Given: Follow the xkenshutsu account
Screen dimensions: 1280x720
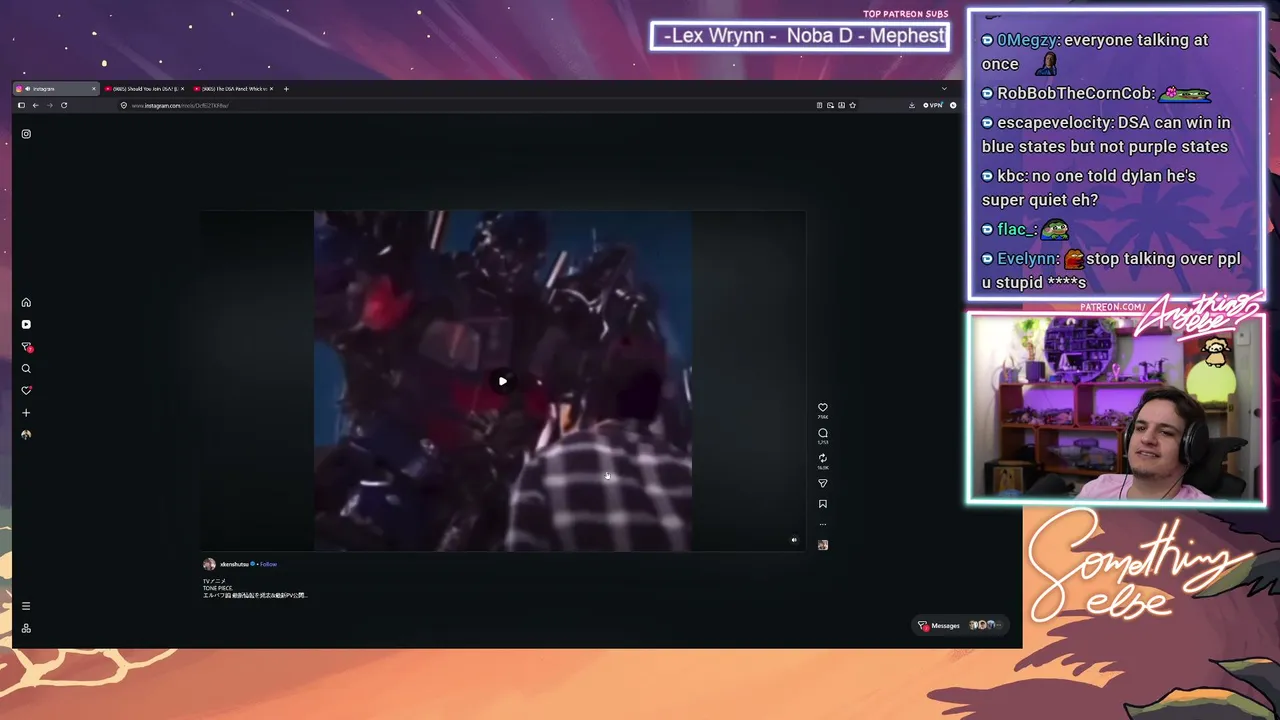Looking at the screenshot, I should pos(268,564).
